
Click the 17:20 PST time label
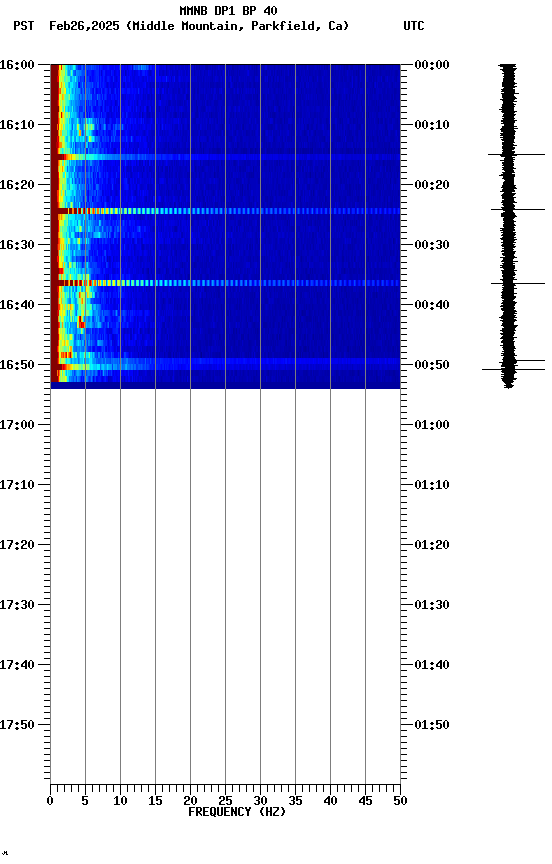(17, 545)
